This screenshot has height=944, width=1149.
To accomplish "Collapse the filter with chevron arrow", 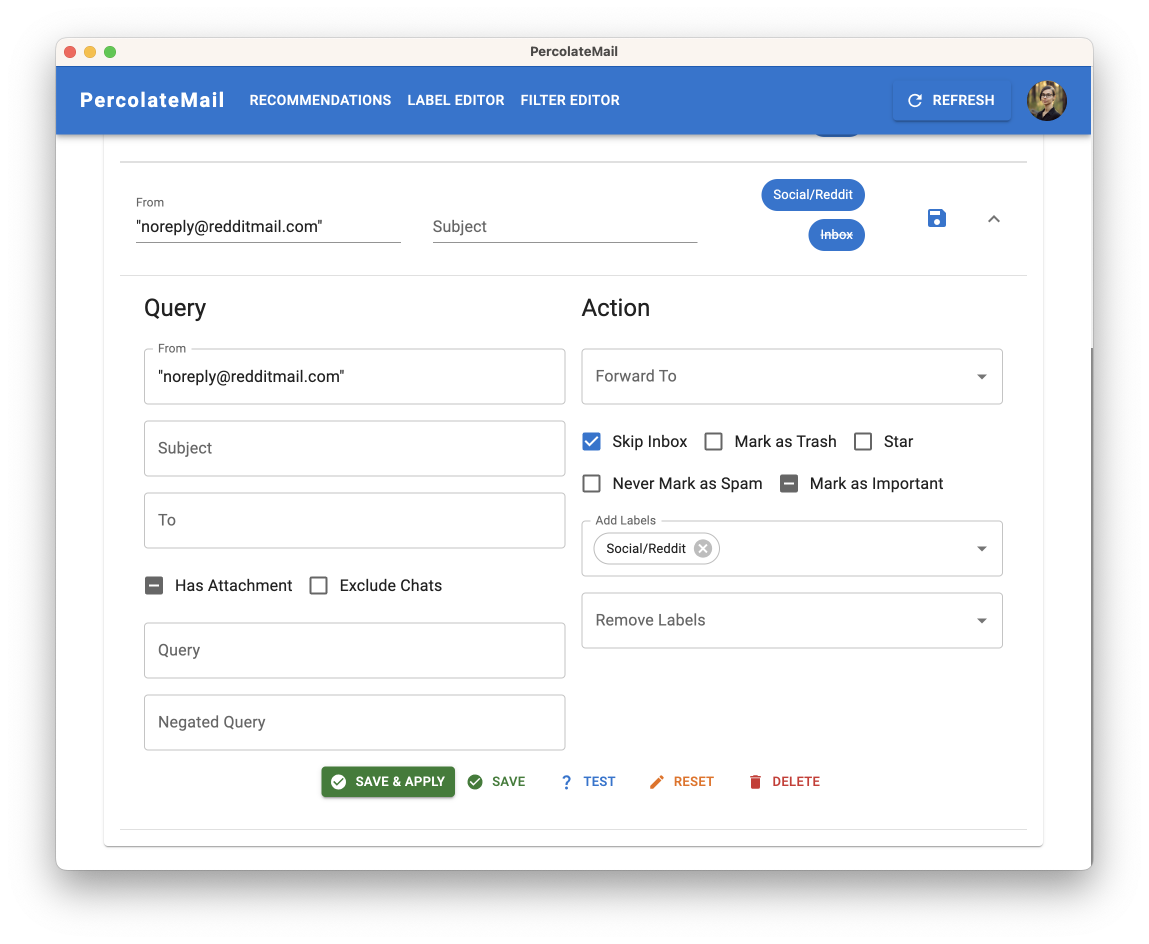I will tap(993, 219).
